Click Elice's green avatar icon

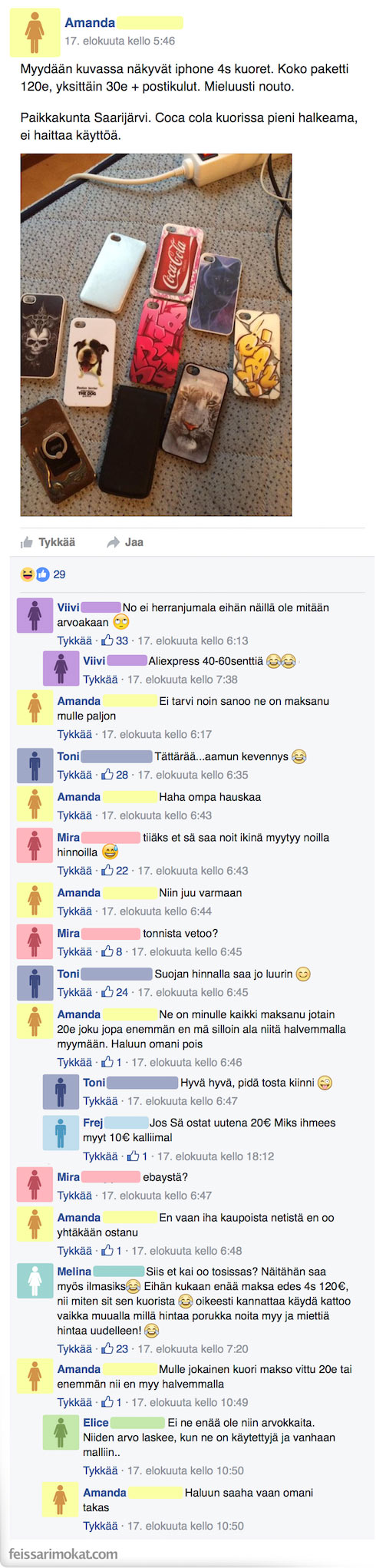[x=61, y=1431]
